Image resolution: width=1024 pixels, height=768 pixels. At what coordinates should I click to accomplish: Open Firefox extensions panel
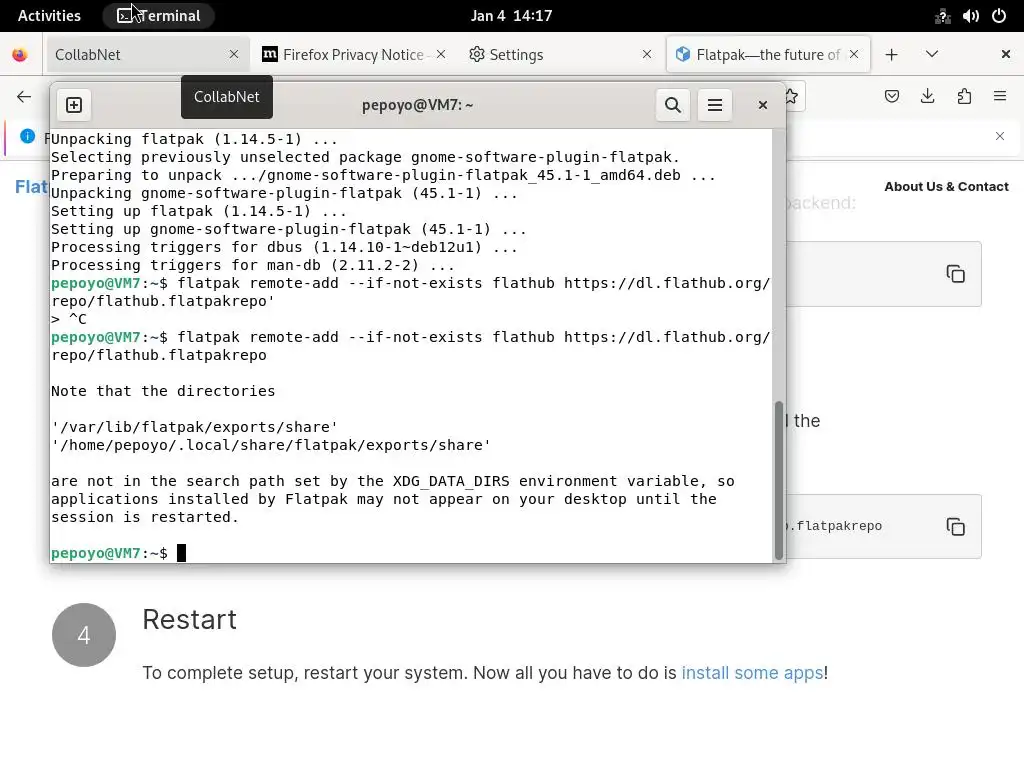pyautogui.click(x=964, y=97)
